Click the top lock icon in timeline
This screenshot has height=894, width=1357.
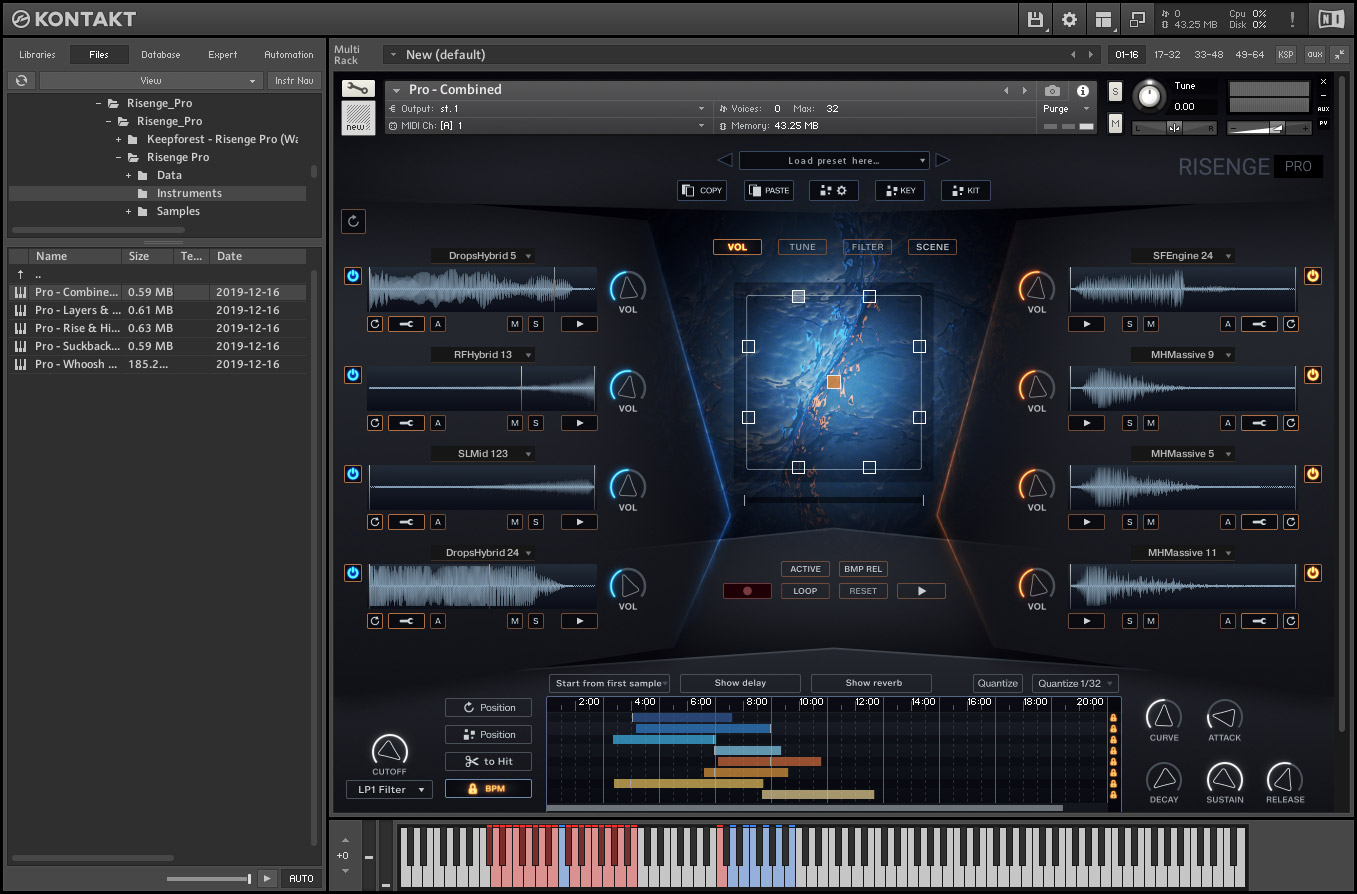point(1113,718)
